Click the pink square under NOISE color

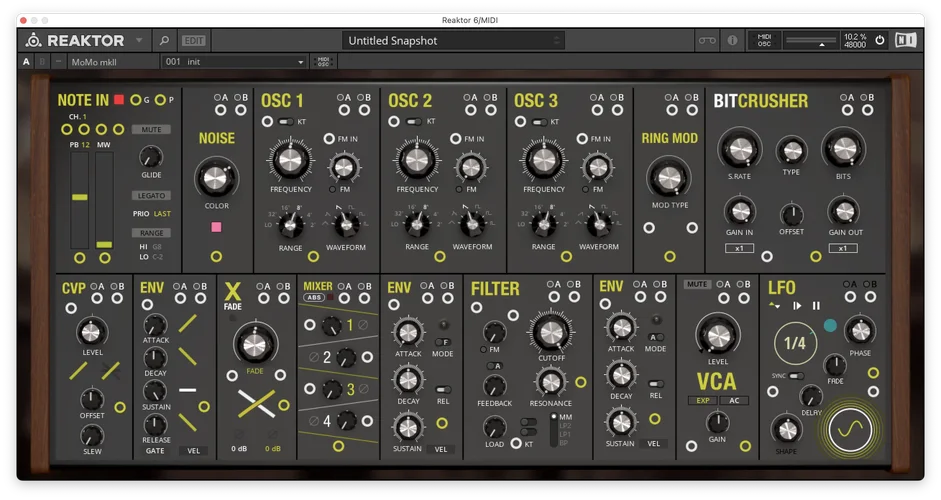point(215,227)
